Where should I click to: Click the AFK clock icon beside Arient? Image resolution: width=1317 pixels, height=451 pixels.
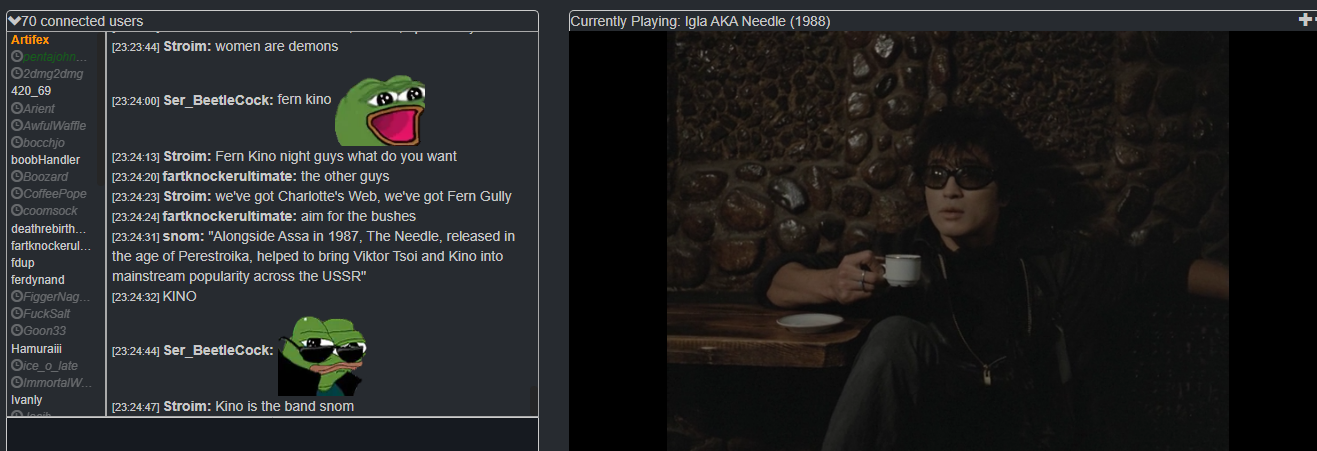pos(17,108)
